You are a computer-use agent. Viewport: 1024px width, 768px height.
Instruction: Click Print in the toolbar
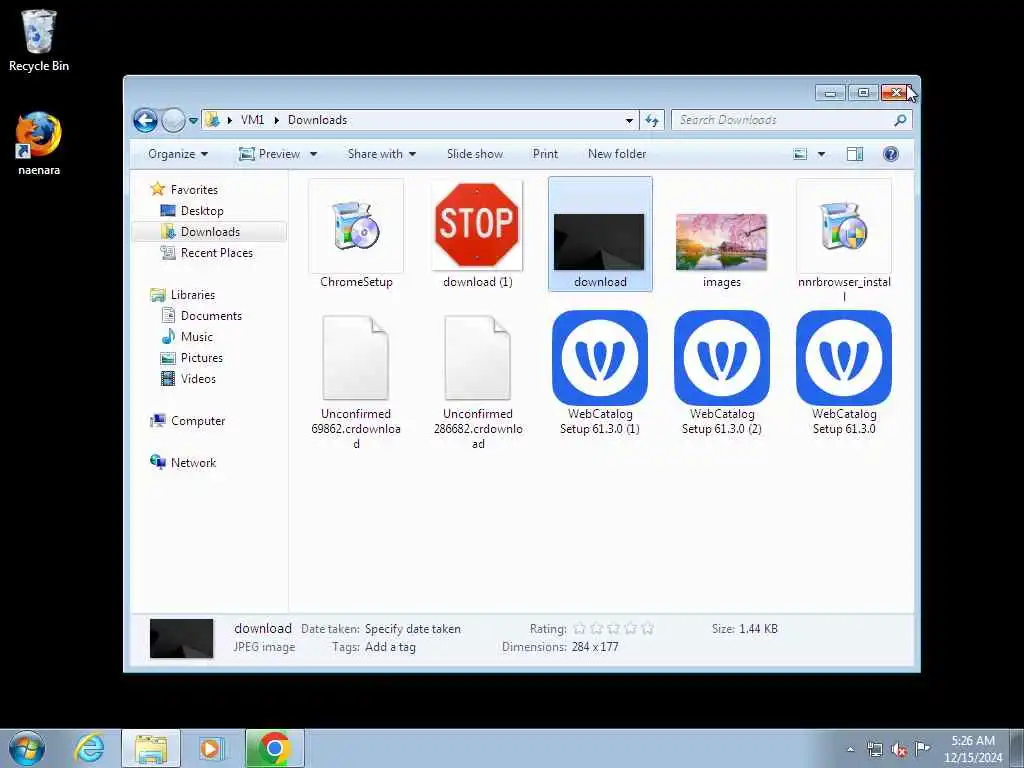pyautogui.click(x=545, y=154)
